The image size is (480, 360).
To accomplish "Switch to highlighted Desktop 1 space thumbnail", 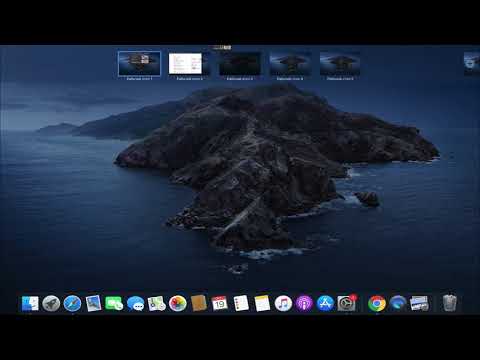I will tap(139, 63).
